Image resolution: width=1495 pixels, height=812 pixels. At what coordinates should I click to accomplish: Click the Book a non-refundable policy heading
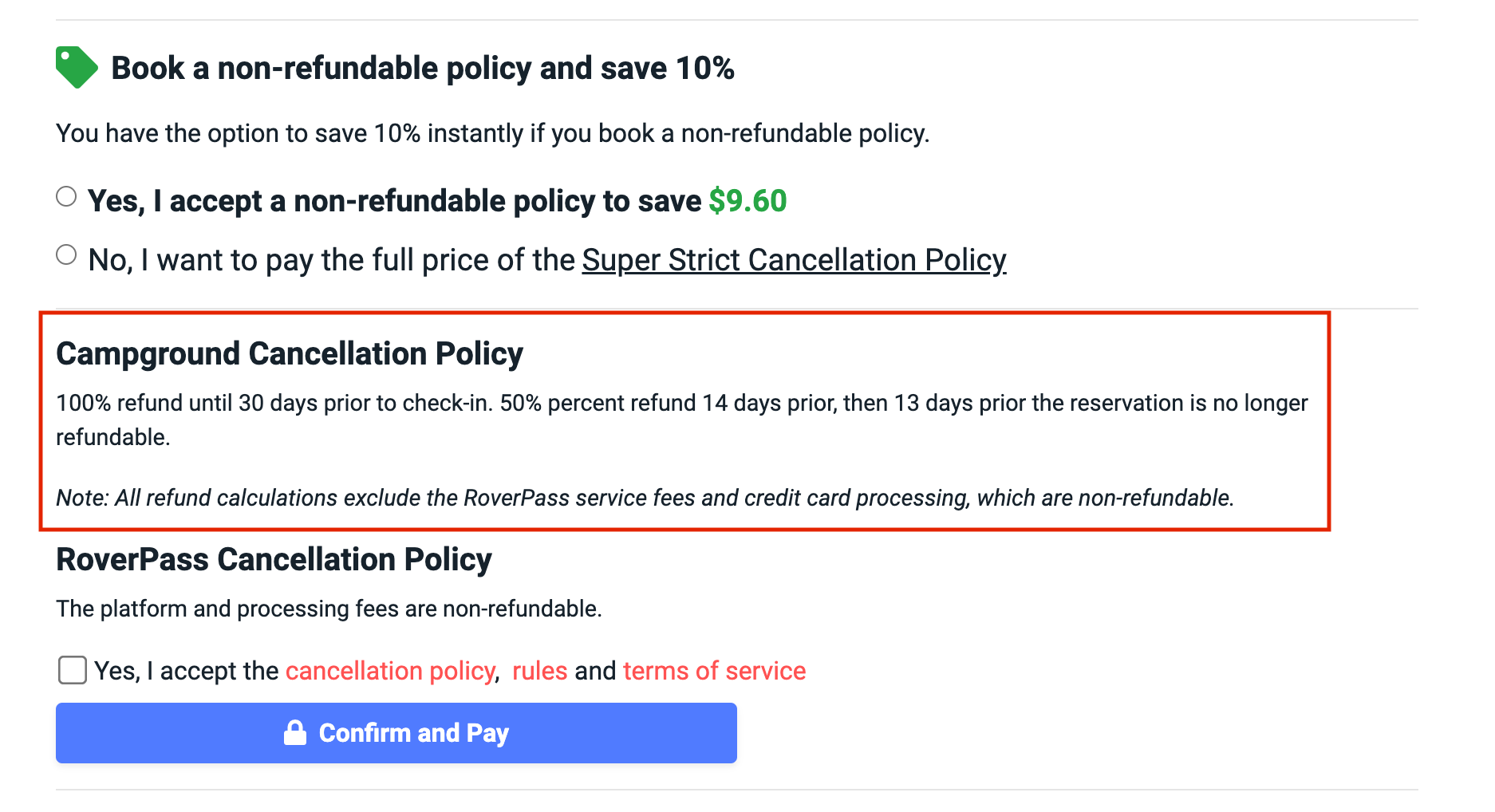422,68
